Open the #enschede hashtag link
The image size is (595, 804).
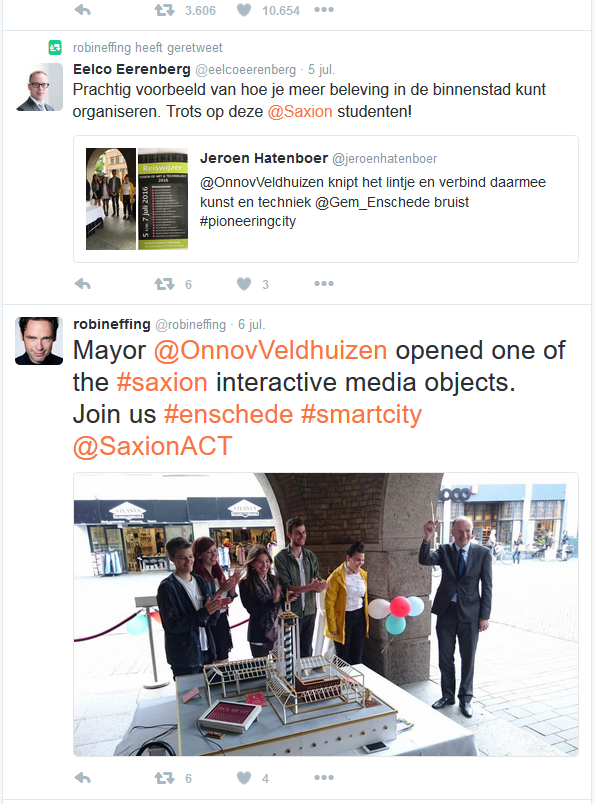[x=228, y=414]
